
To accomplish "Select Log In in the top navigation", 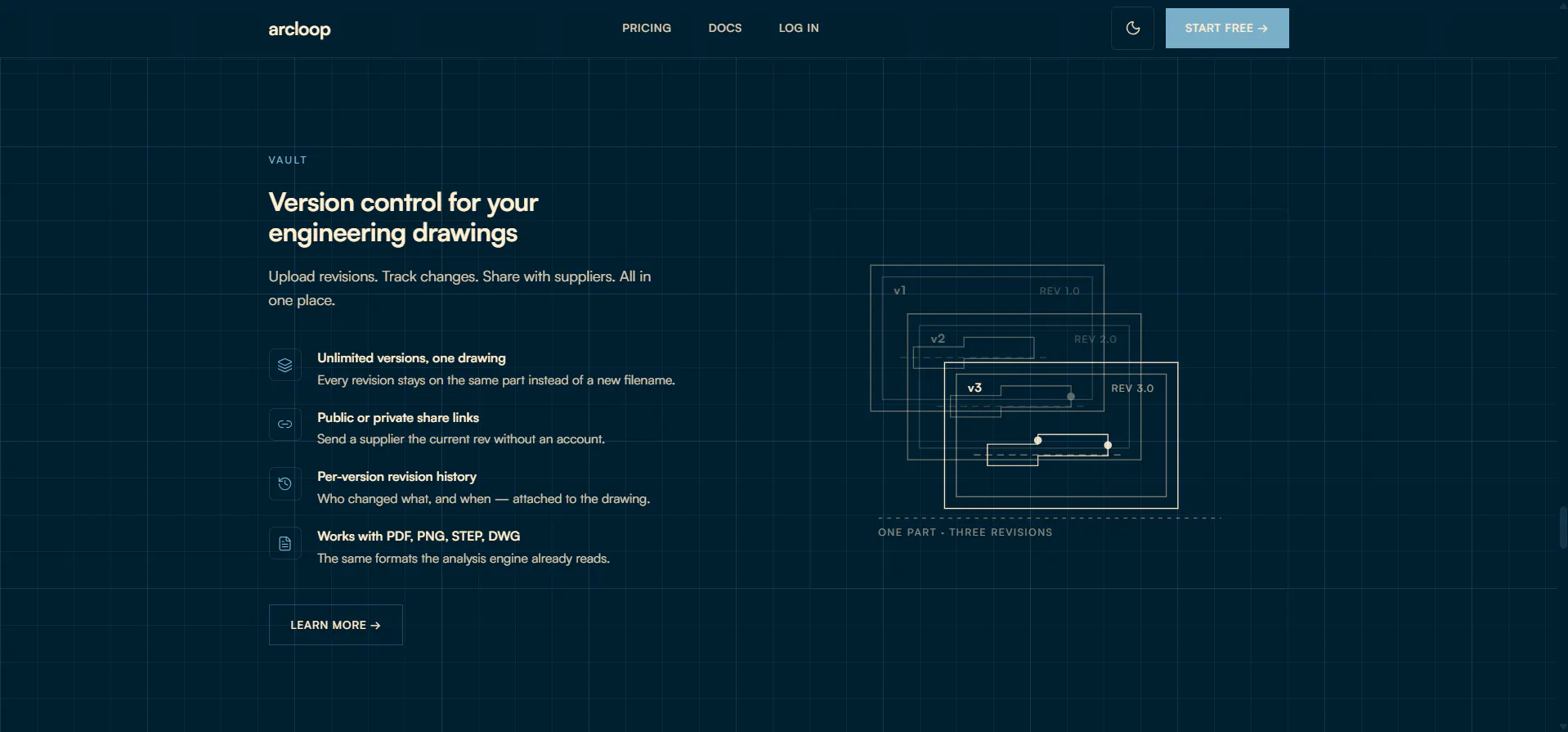I will (x=799, y=28).
